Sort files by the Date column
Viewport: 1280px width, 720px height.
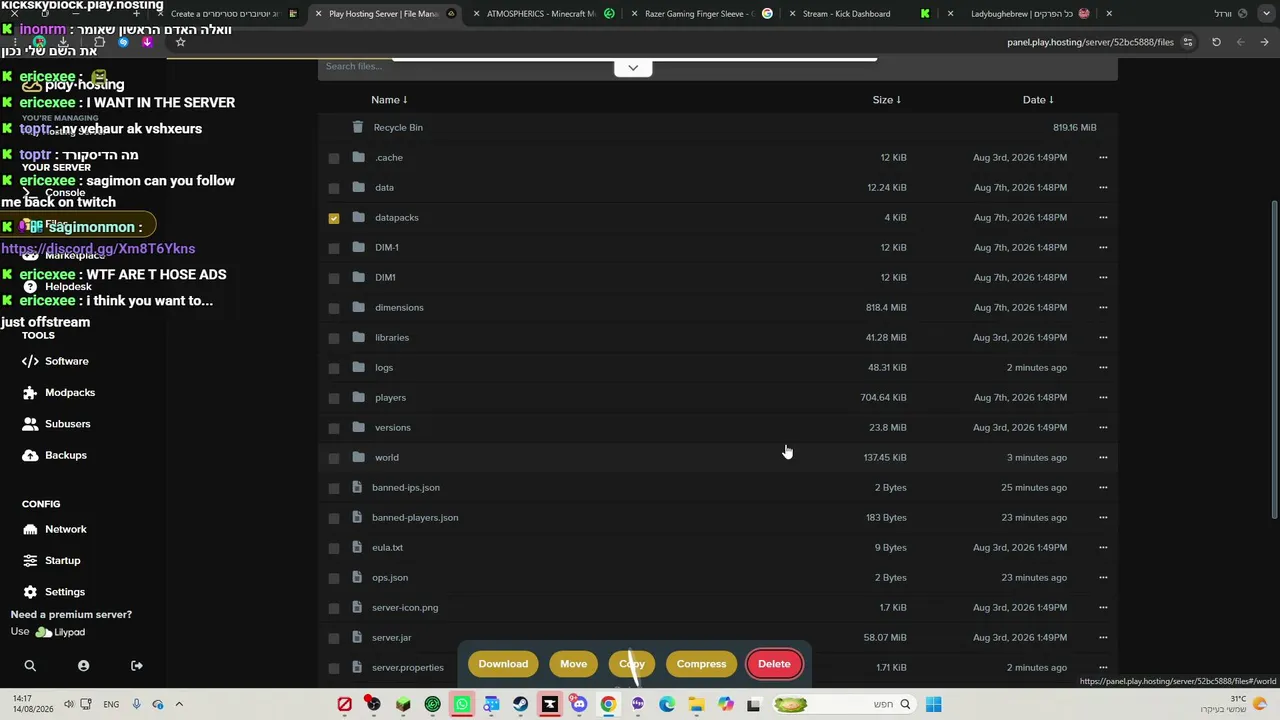pyautogui.click(x=1038, y=99)
